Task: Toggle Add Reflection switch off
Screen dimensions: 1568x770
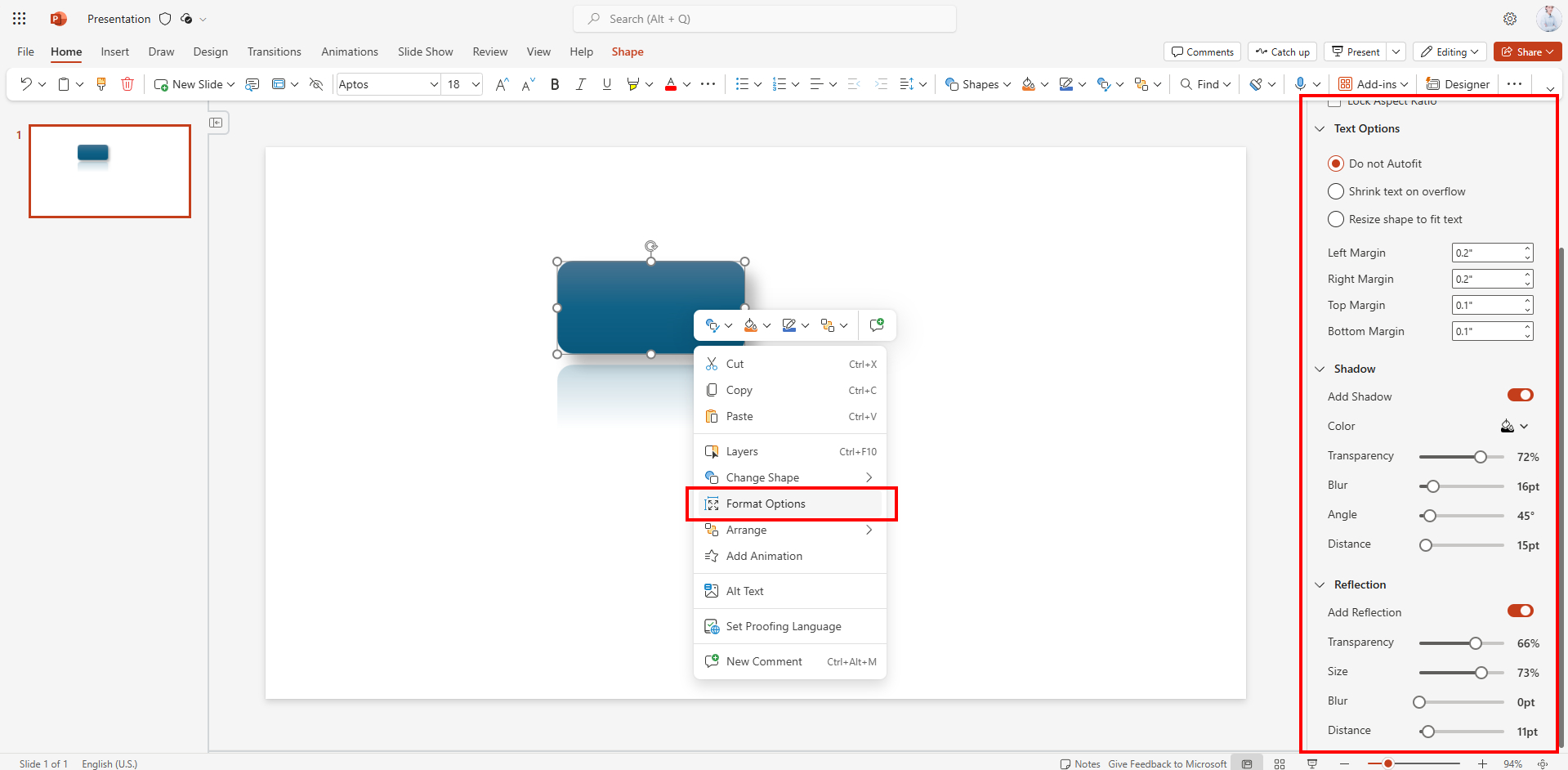Action: 1521,611
